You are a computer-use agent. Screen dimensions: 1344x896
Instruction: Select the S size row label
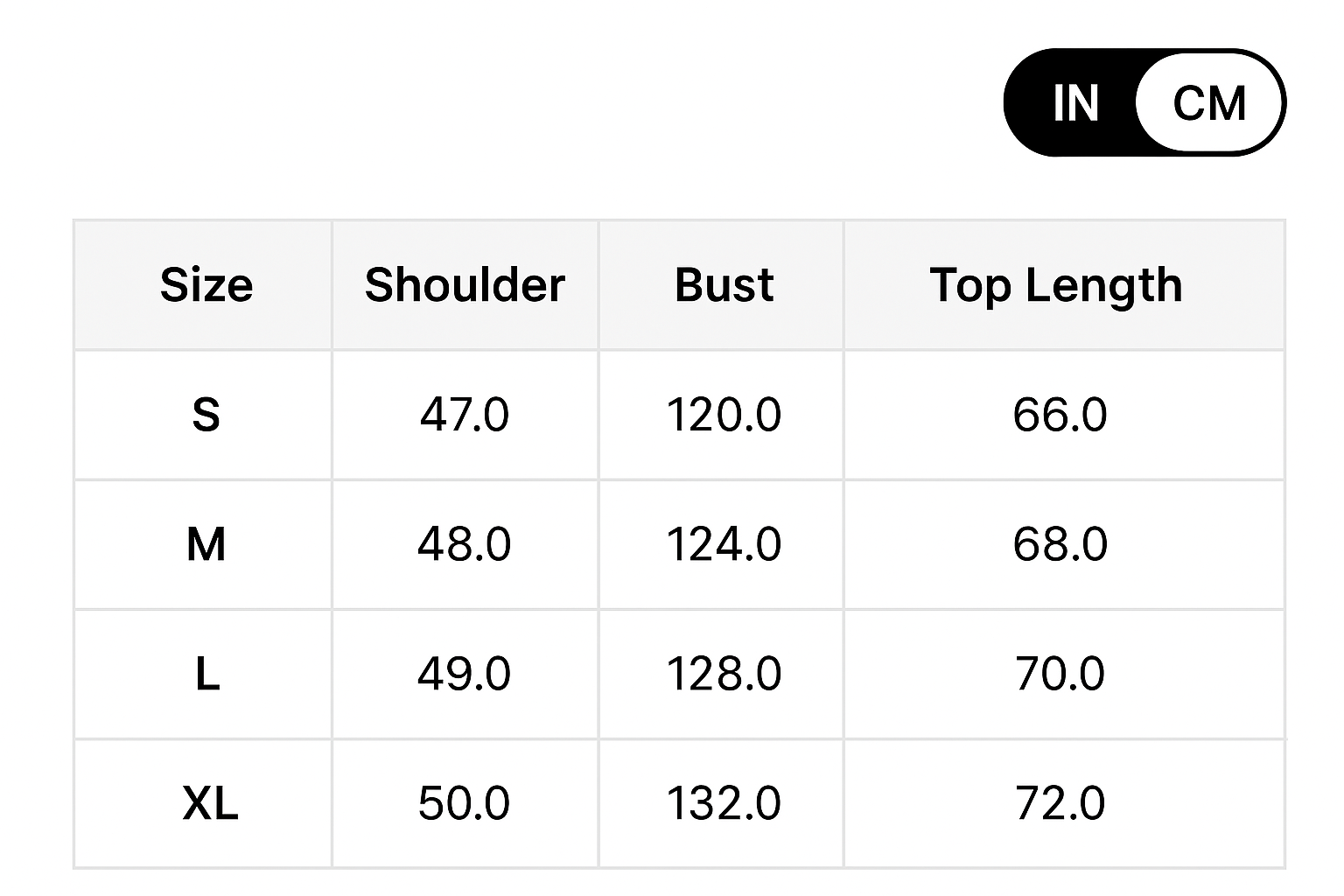206,415
